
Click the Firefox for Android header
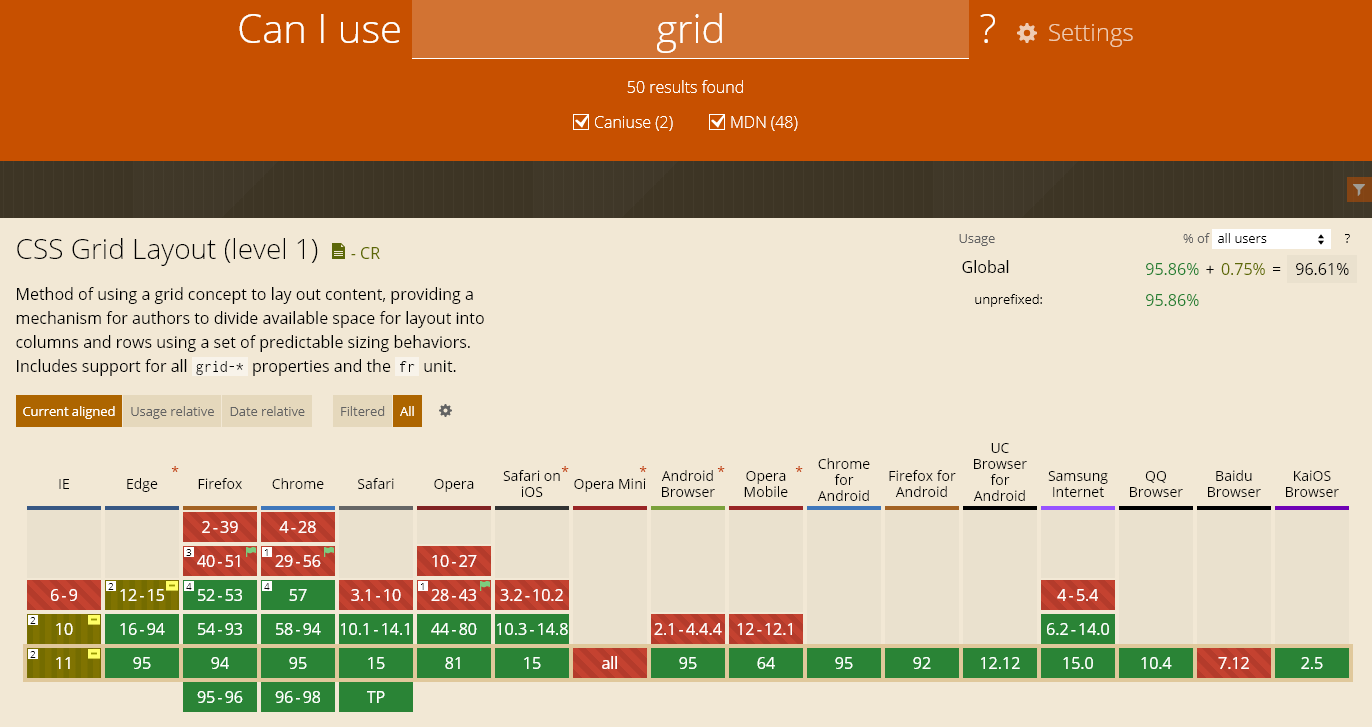922,484
